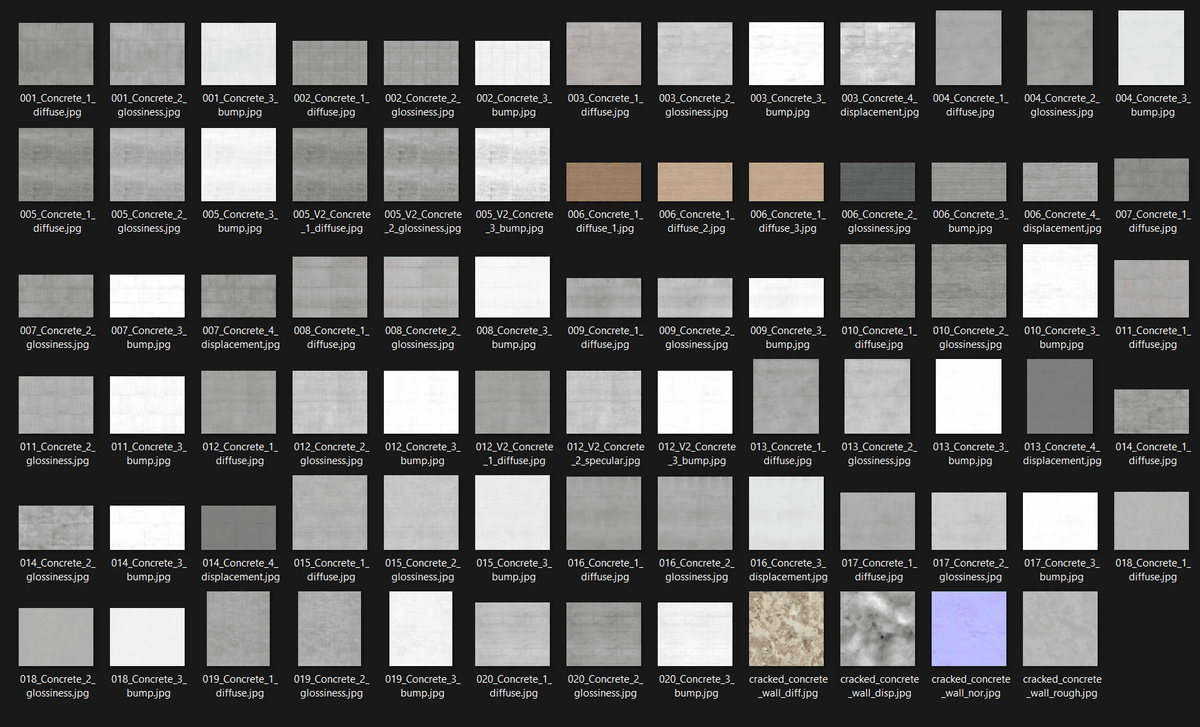1200x727 pixels.
Task: Open 002_Concrete_3_bump.jpg
Action: pos(512,52)
